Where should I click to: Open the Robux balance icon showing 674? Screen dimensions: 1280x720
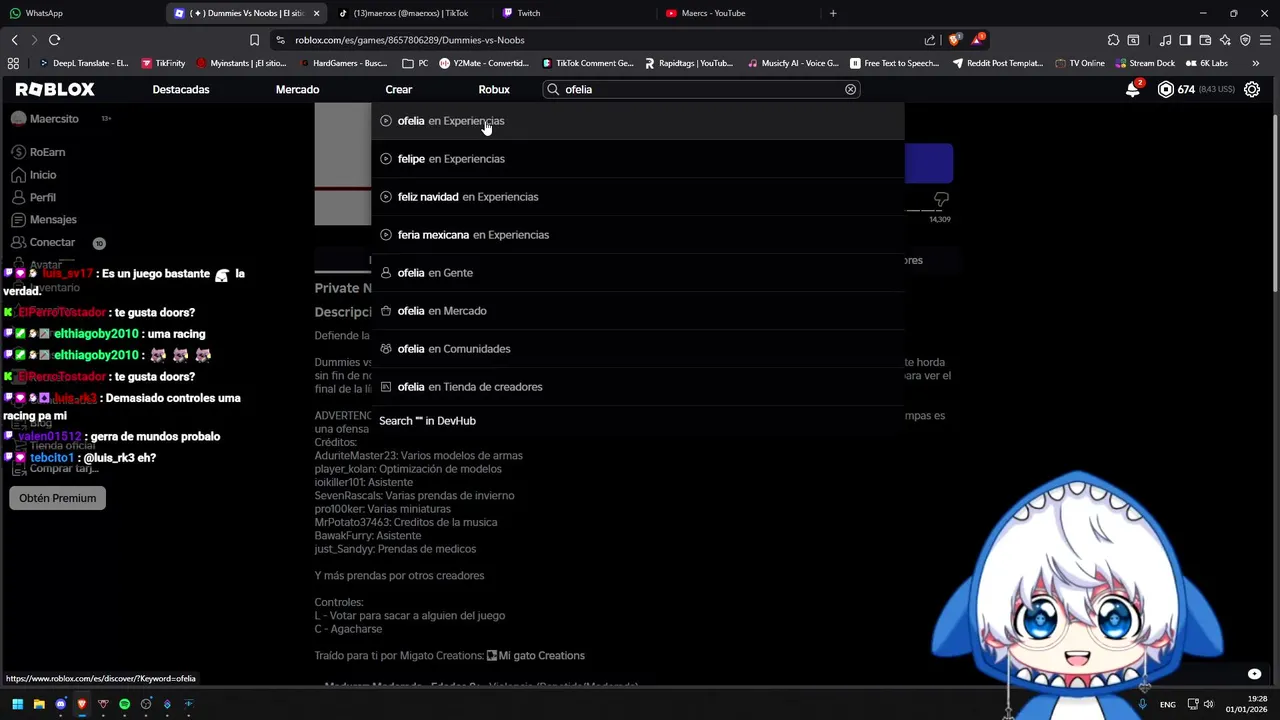(x=1165, y=89)
